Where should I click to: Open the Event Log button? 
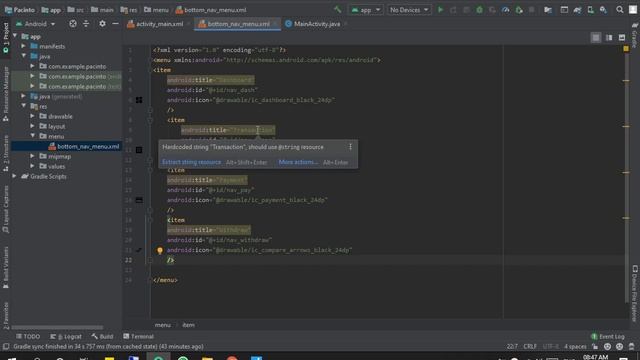point(608,336)
